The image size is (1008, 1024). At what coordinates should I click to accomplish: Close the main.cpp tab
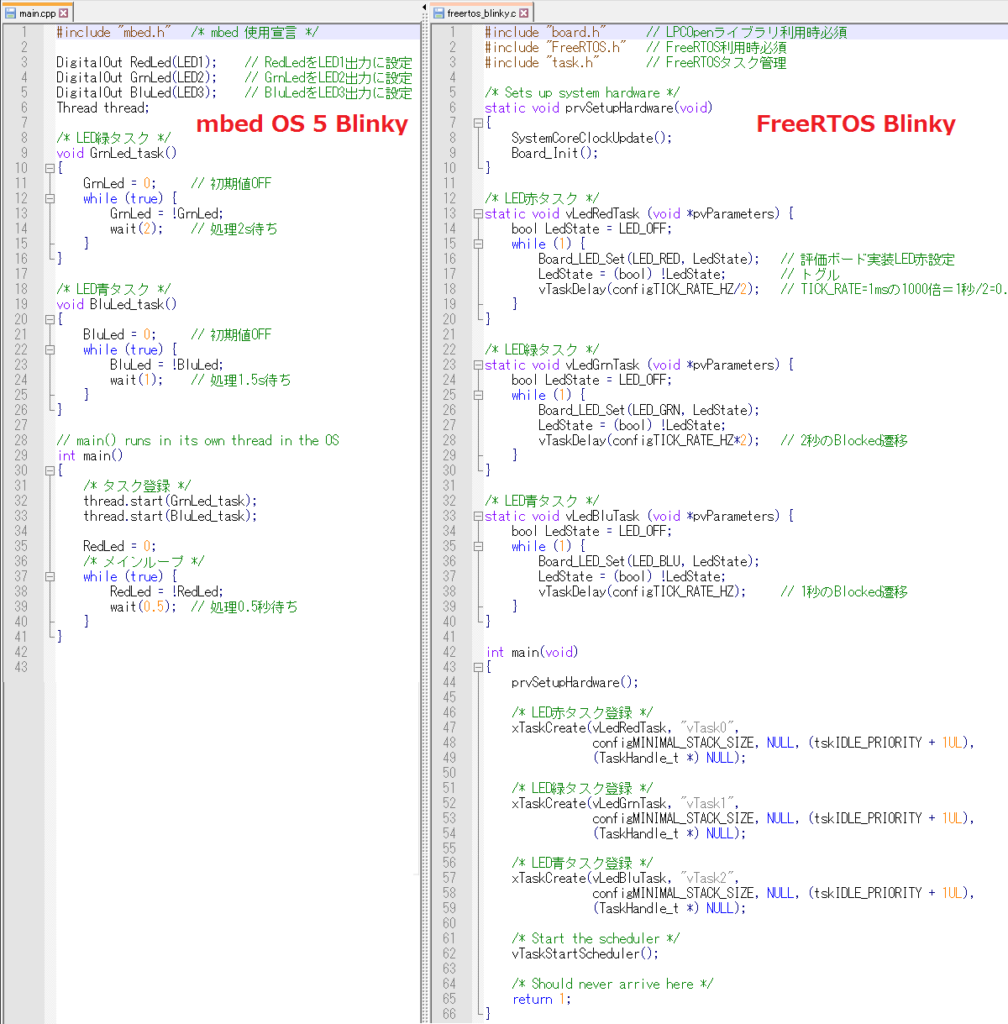point(64,13)
